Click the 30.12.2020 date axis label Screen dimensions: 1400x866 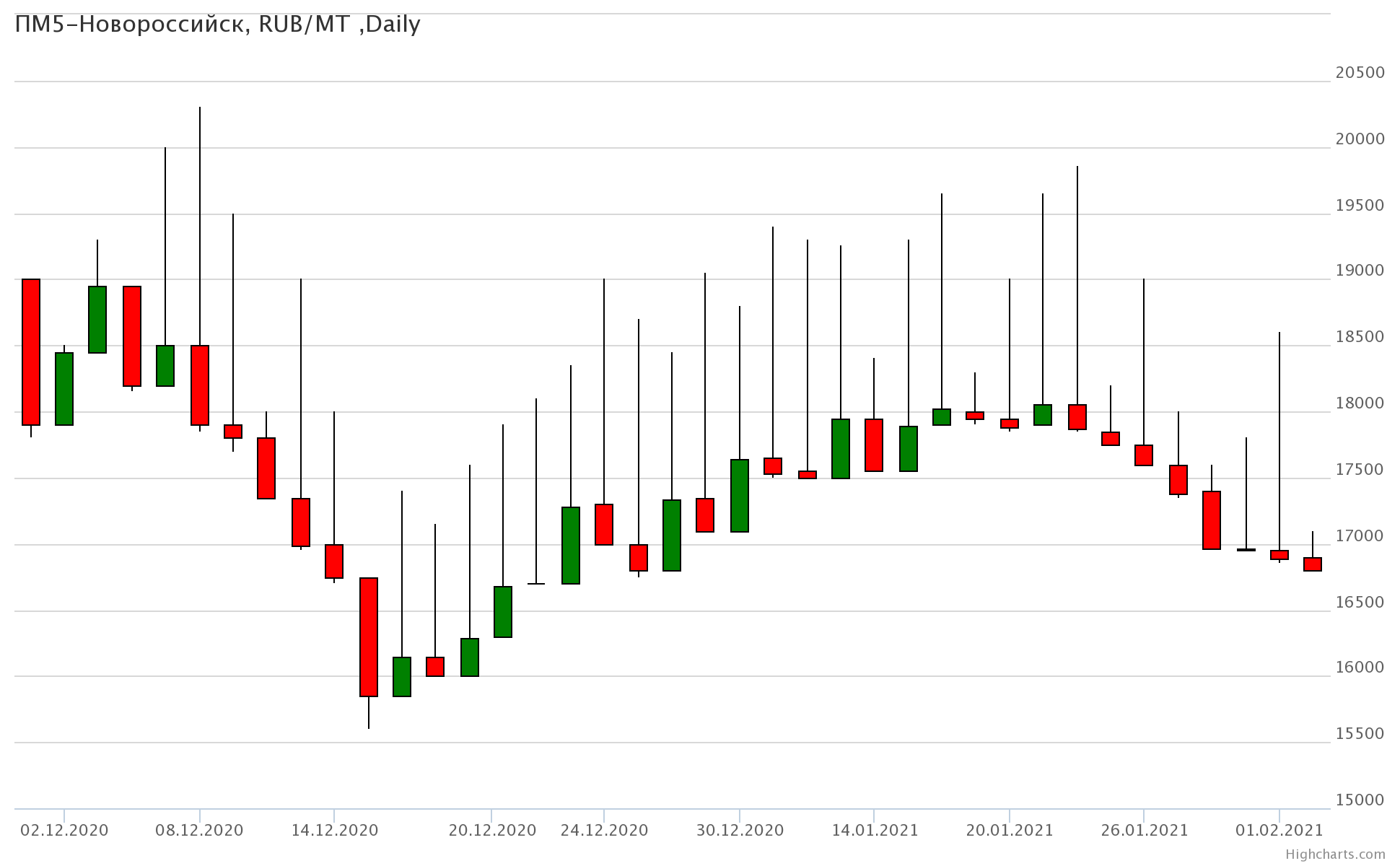coord(740,831)
